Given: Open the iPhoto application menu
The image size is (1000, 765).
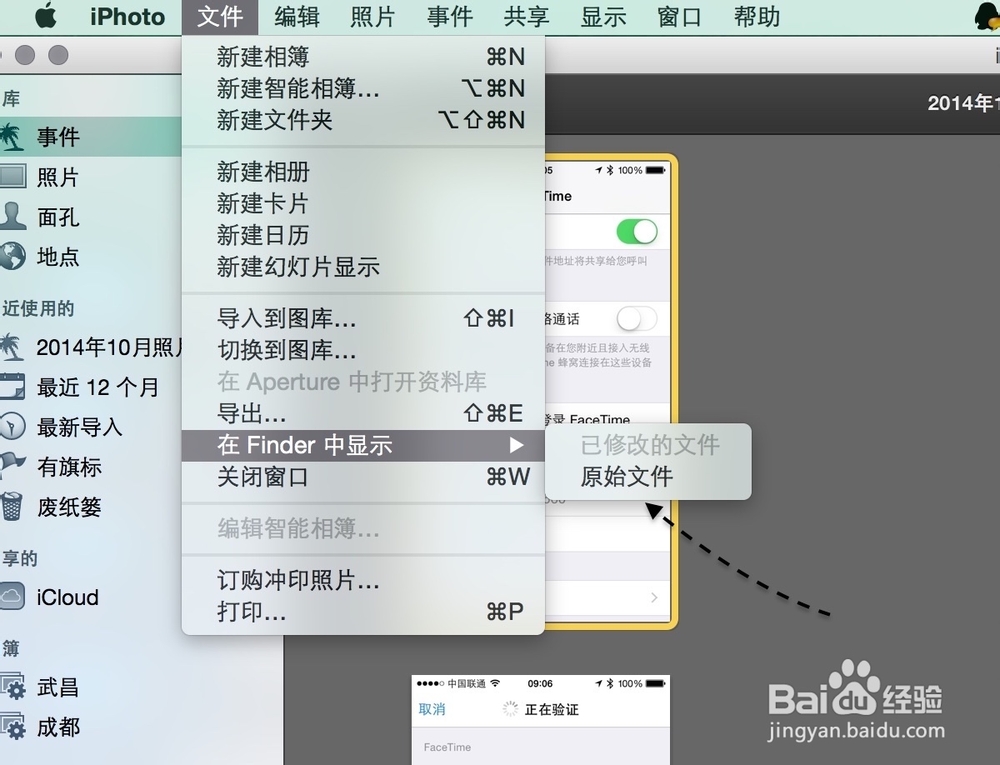Looking at the screenshot, I should [x=128, y=17].
